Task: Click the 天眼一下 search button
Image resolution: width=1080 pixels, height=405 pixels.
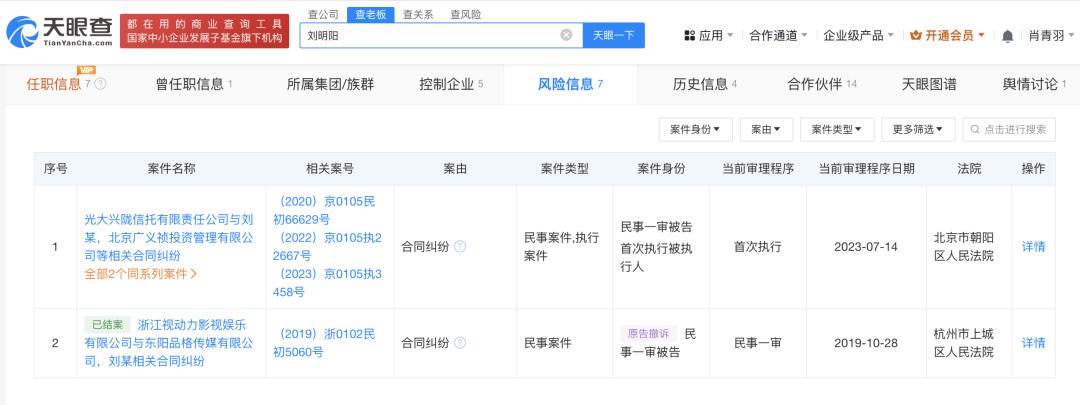Action: click(614, 35)
